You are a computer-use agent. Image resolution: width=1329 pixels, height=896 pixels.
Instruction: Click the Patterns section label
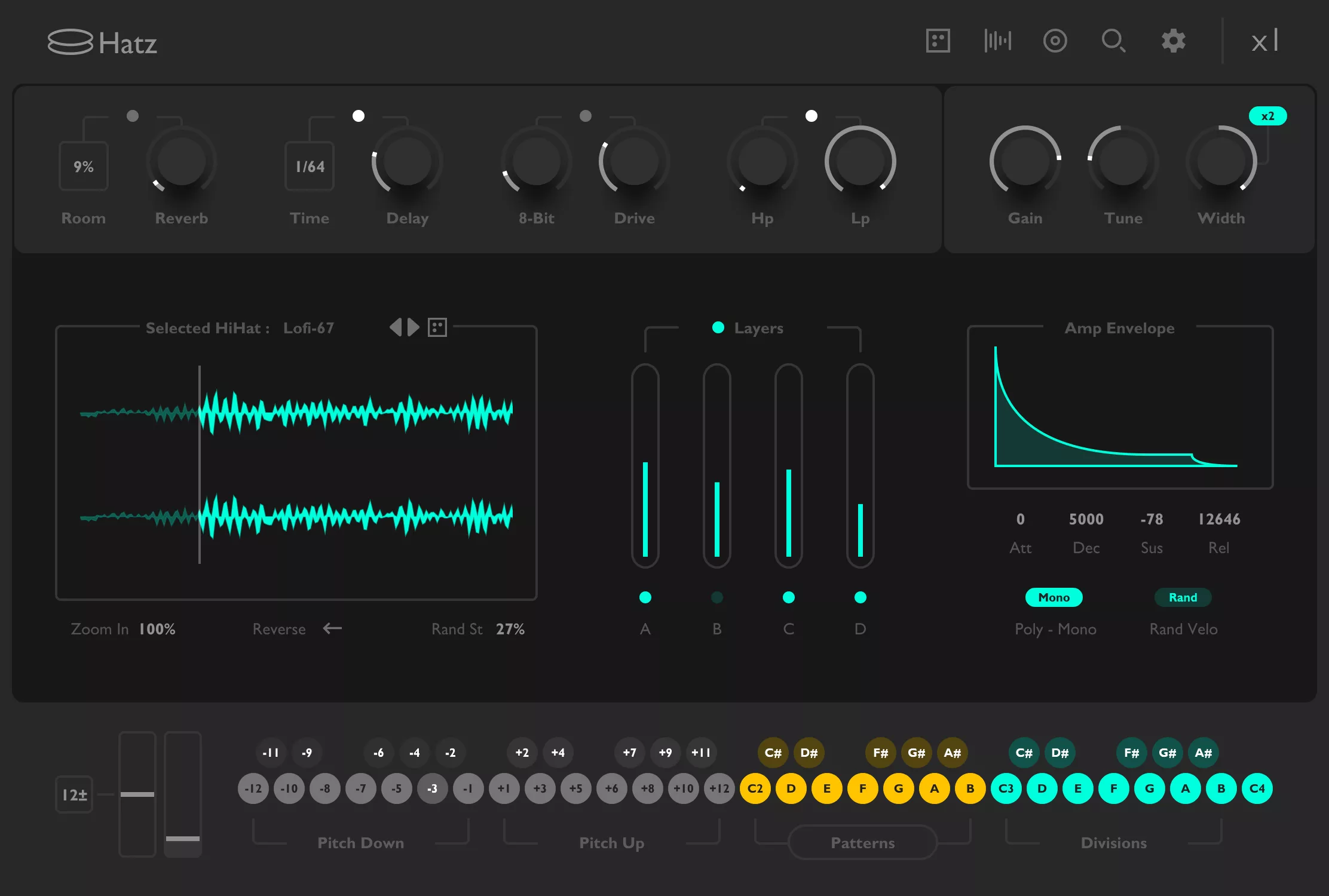pyautogui.click(x=862, y=843)
